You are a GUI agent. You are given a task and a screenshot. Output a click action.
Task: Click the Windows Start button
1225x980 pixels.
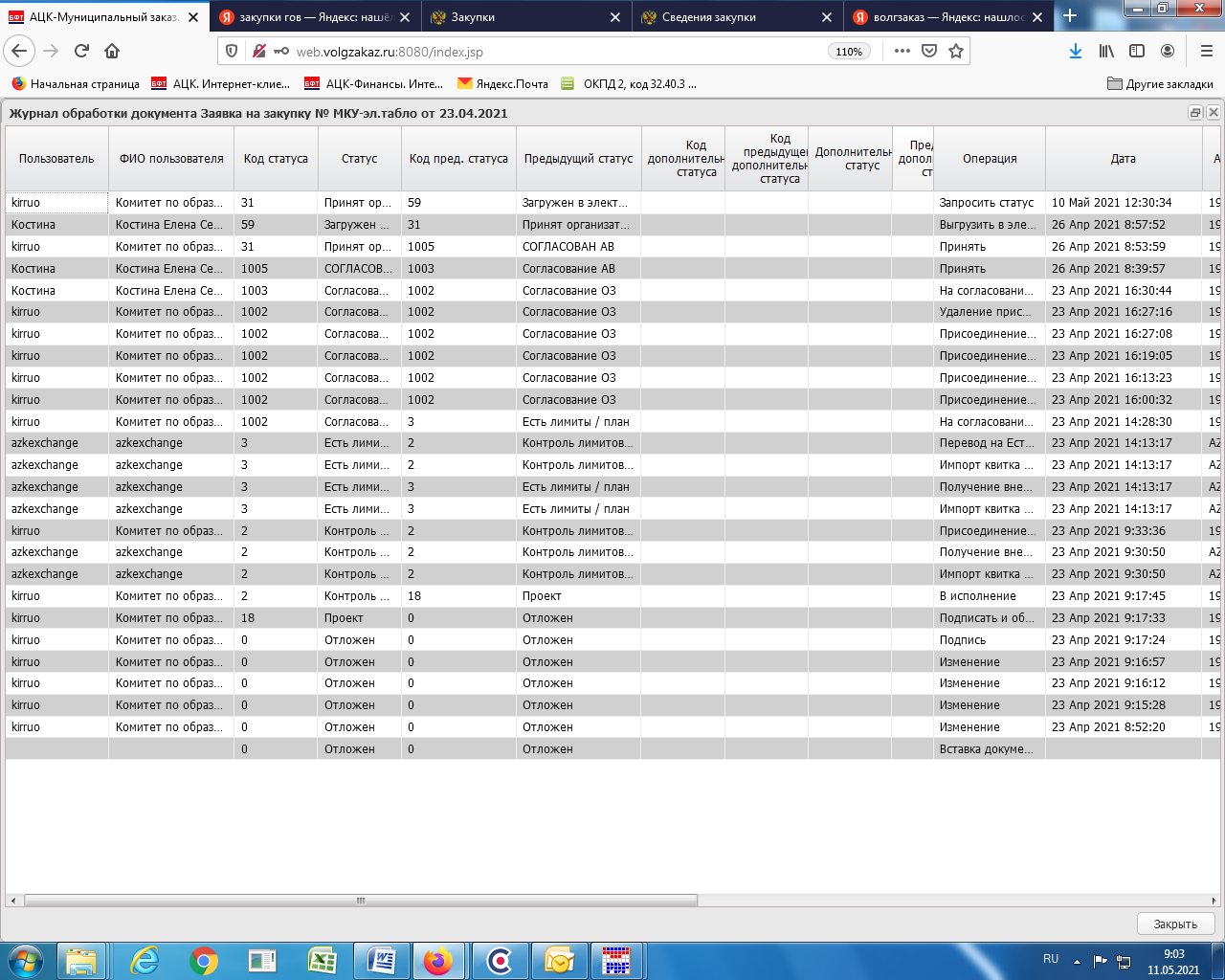point(26,960)
